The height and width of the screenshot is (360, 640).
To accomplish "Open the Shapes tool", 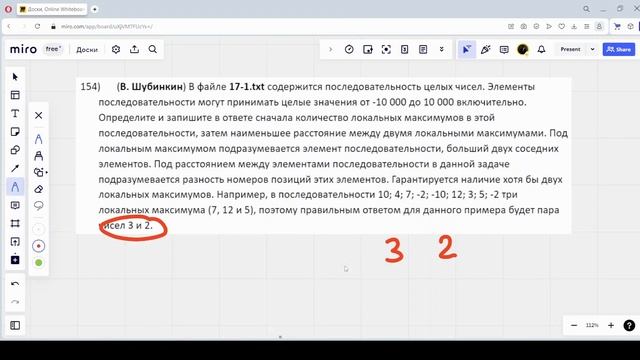I will pos(15,150).
